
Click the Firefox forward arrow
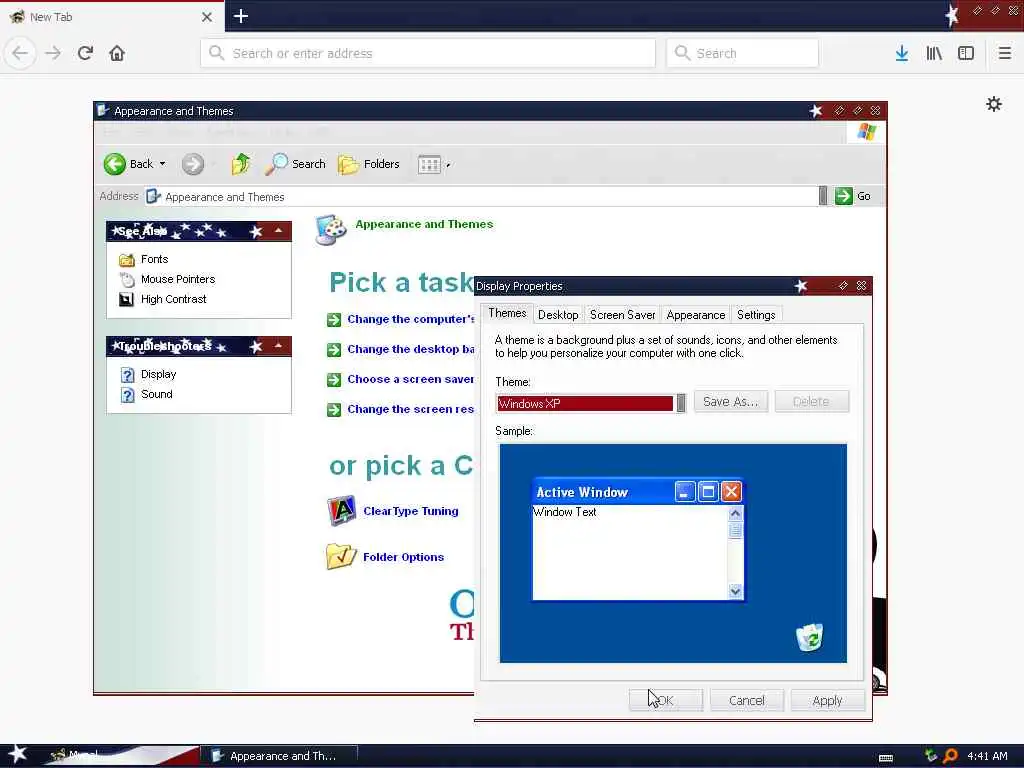coord(53,53)
